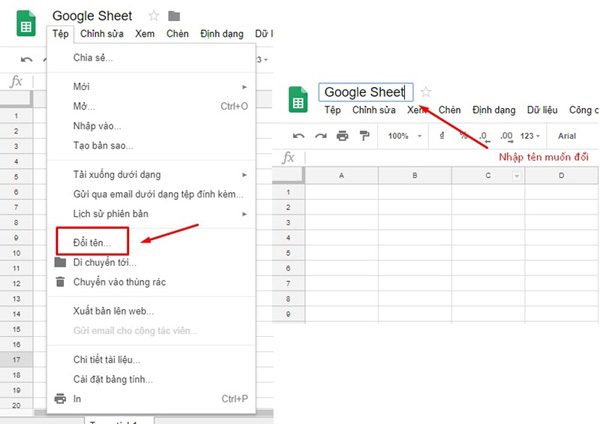Click the folder icon beside left title
The width and height of the screenshot is (600, 424).
coord(174,16)
